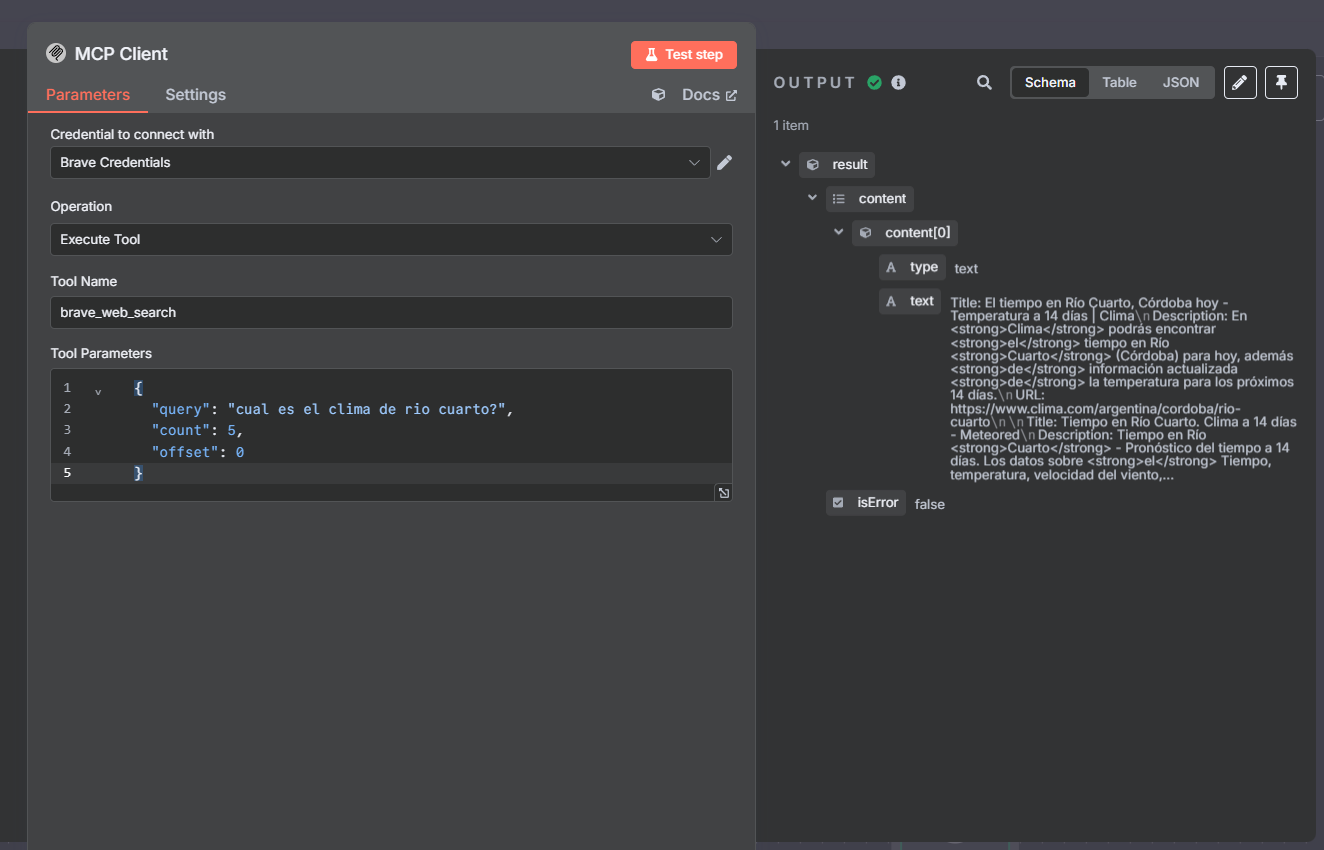Collapse the content array node
The height and width of the screenshot is (850, 1324).
[812, 198]
